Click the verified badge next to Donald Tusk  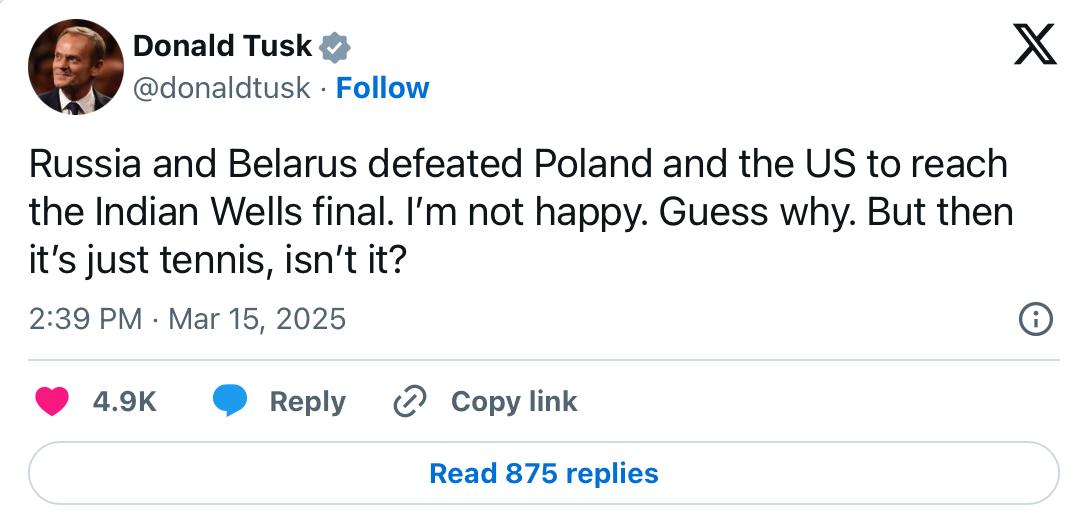(x=335, y=48)
